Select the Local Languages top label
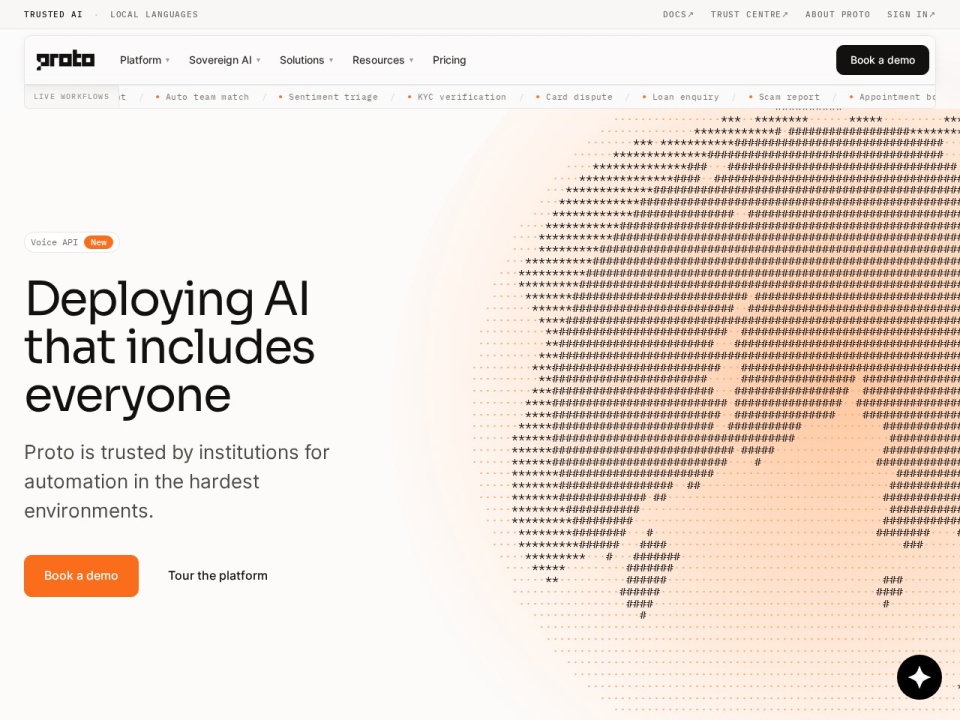The height and width of the screenshot is (720, 960). click(154, 14)
